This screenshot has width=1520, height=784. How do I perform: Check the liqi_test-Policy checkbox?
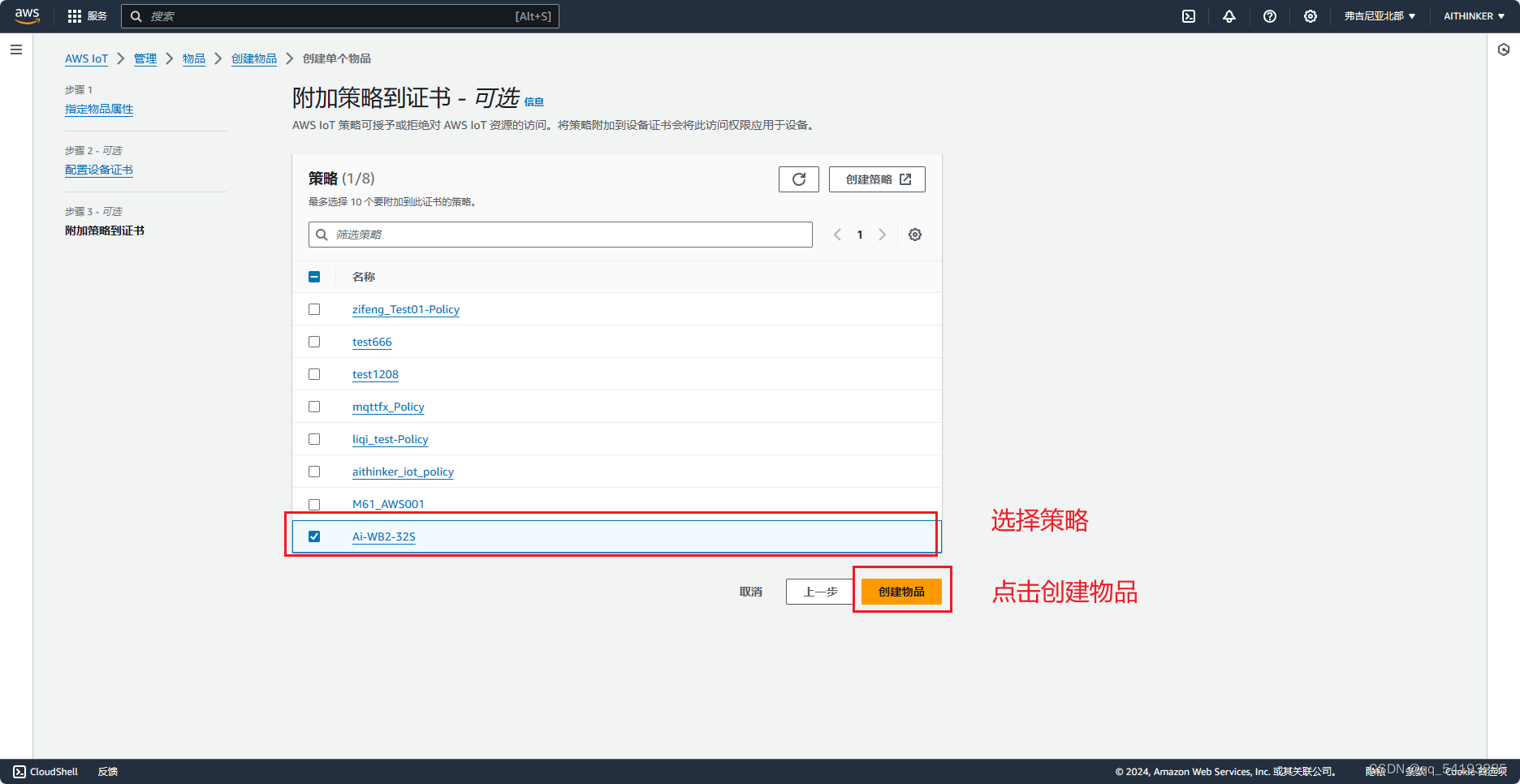(314, 439)
